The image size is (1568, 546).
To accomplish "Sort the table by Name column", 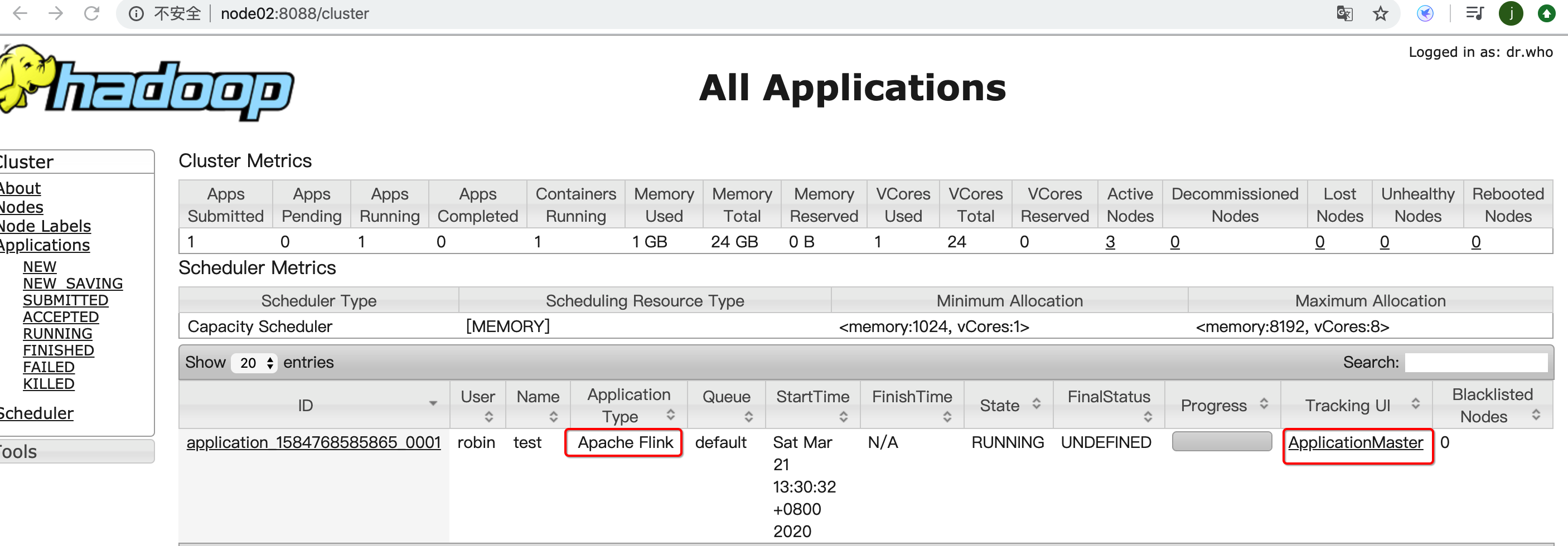I will [538, 405].
